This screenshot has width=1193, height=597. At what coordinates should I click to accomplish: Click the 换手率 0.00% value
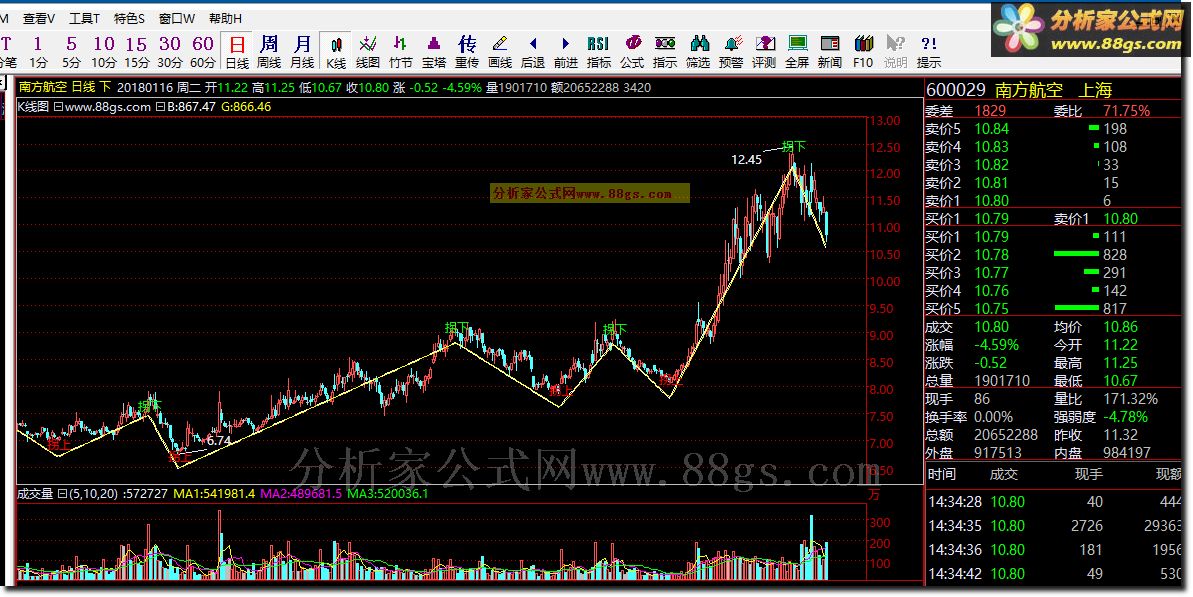pos(993,418)
